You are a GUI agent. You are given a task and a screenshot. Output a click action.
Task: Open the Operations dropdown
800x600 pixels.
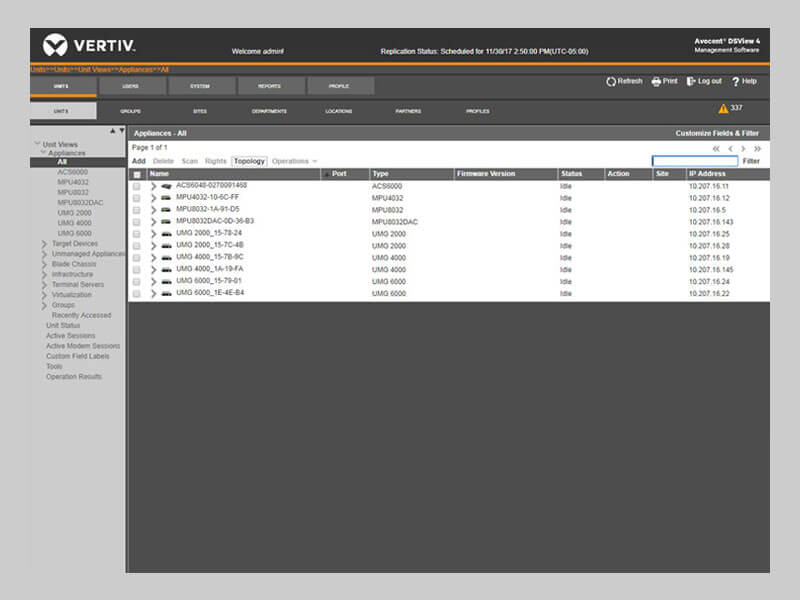pyautogui.click(x=294, y=161)
